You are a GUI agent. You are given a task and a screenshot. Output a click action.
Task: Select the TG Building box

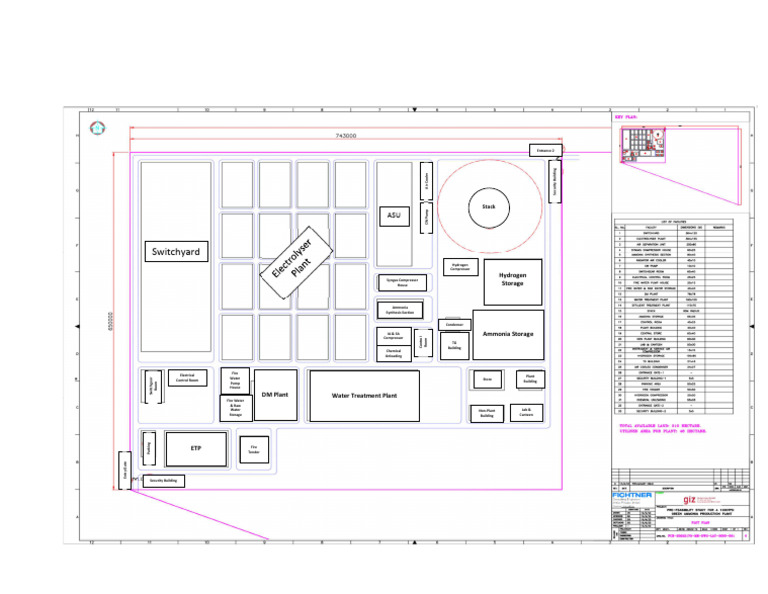(x=455, y=346)
